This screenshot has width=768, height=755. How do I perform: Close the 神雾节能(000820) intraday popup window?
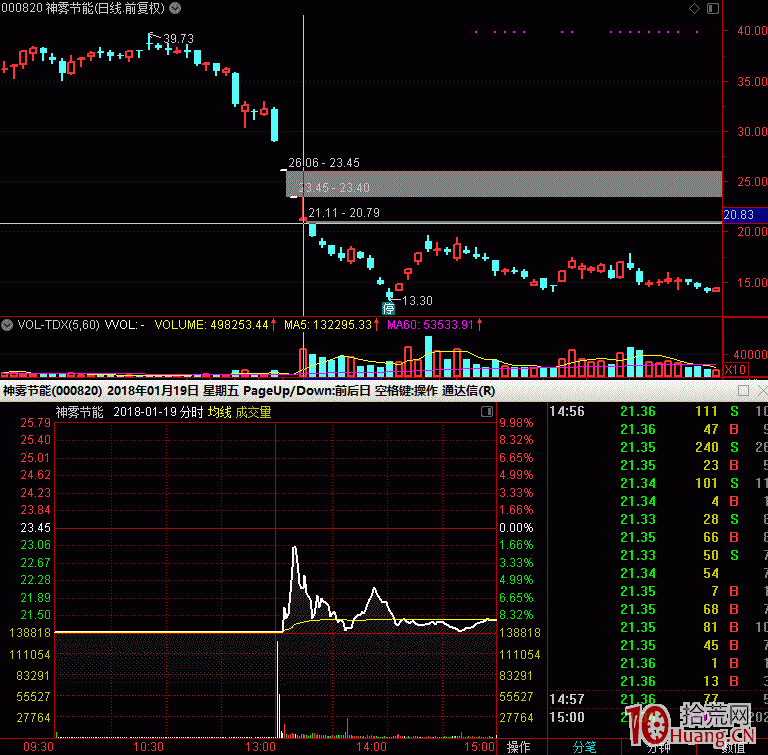[762, 390]
